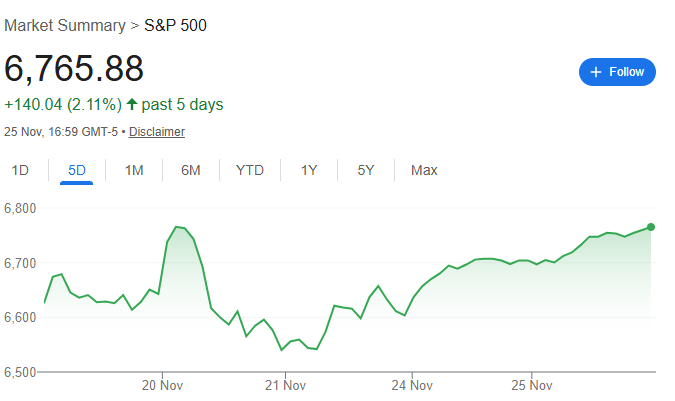Select the 1Y time range
Screen dimensions: 675x401
click(x=309, y=170)
